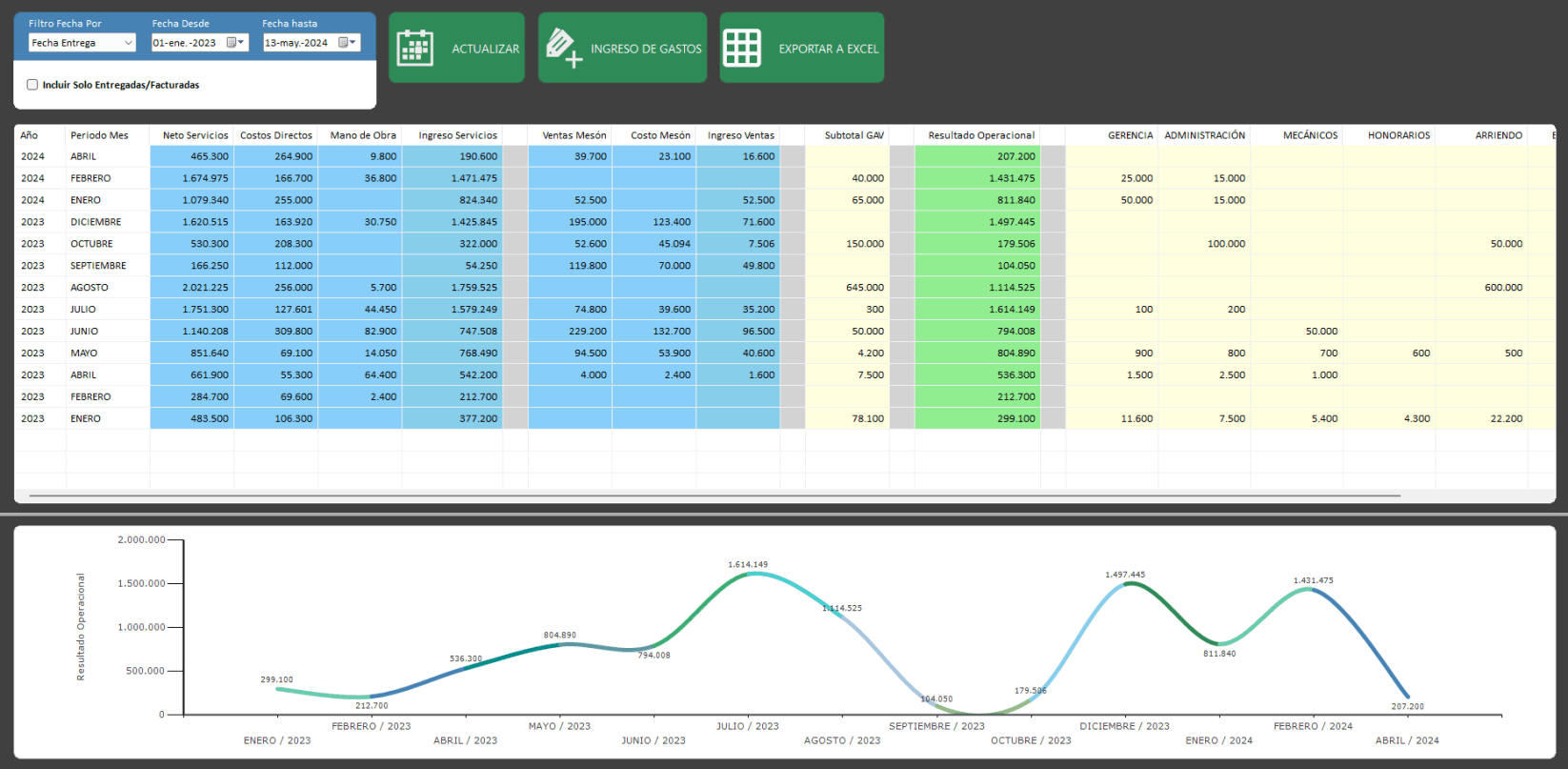Click the Resultado Operacional column header
1568x769 pixels.
(980, 135)
